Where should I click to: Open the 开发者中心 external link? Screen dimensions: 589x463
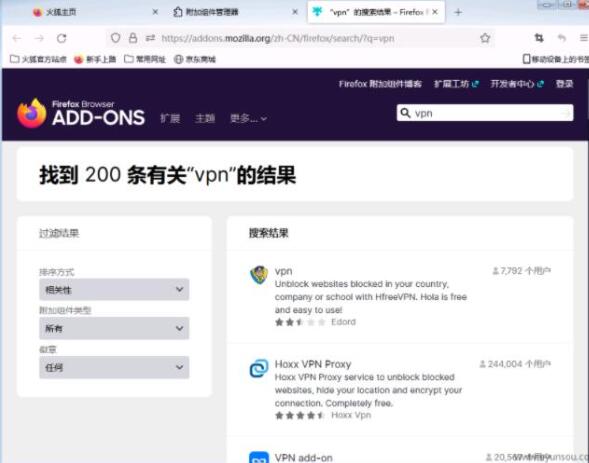pyautogui.click(x=517, y=84)
